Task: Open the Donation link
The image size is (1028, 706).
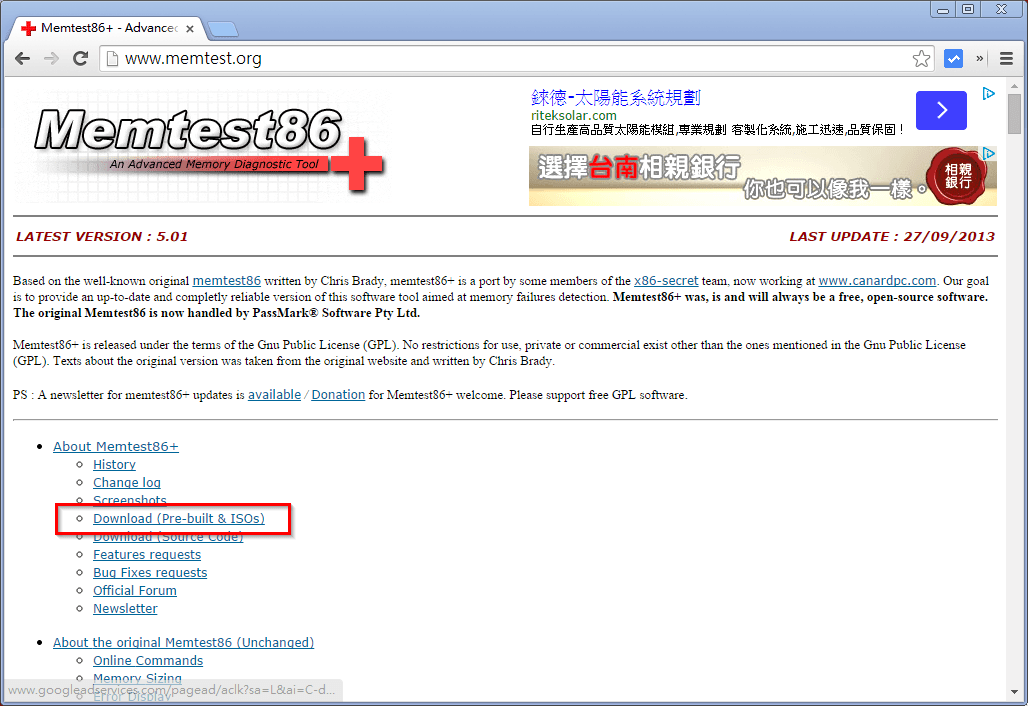Action: pos(337,394)
